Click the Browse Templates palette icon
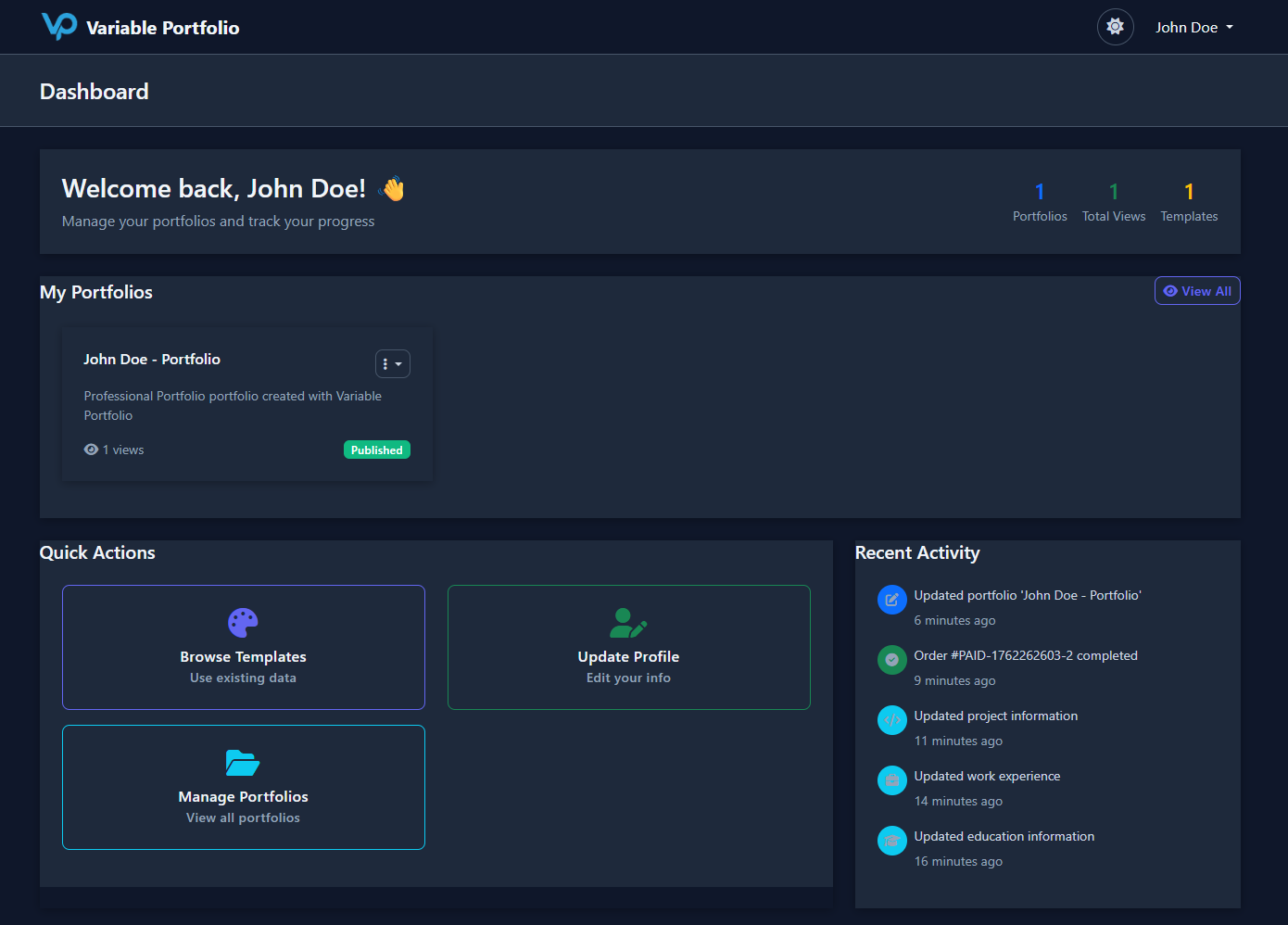1288x925 pixels. click(x=243, y=623)
